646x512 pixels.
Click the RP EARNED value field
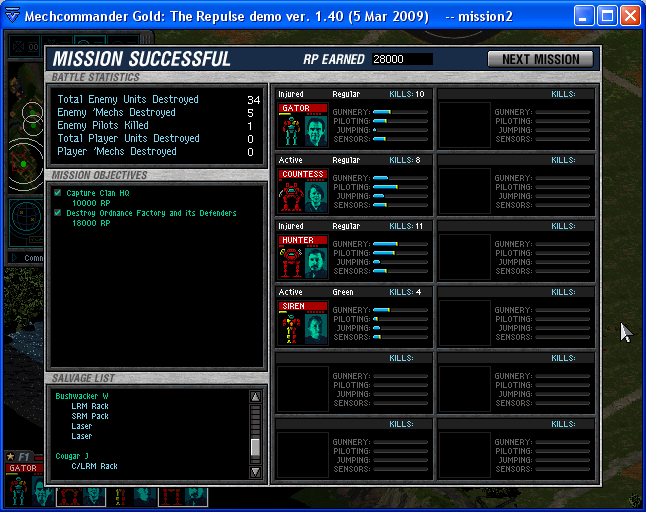tap(402, 59)
